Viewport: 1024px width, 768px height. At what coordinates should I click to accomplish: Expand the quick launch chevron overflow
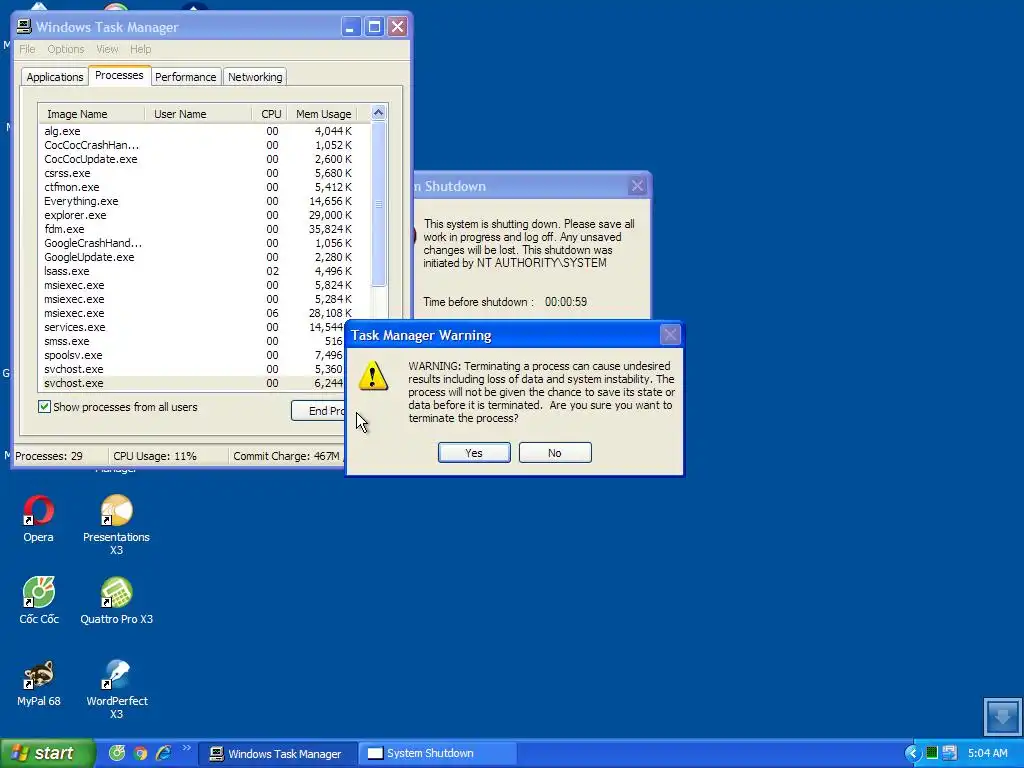(187, 748)
